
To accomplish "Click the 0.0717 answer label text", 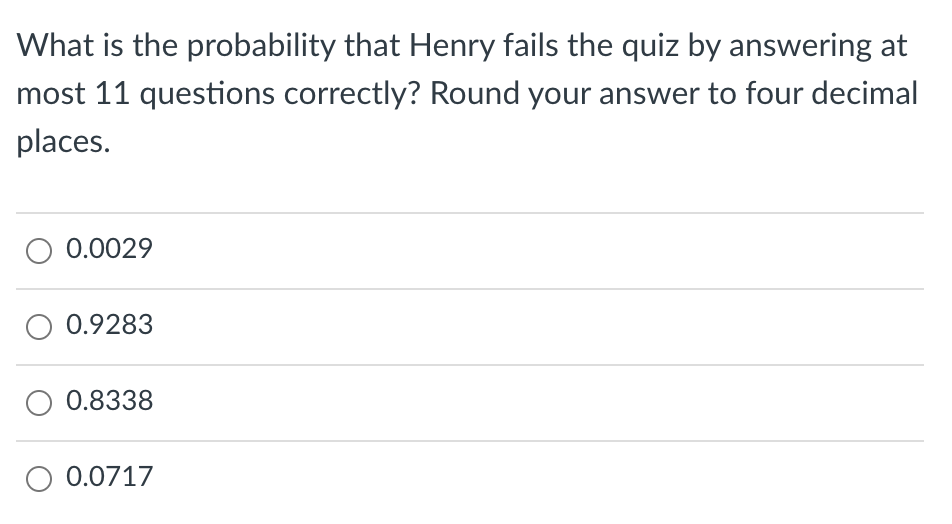I will click(109, 477).
